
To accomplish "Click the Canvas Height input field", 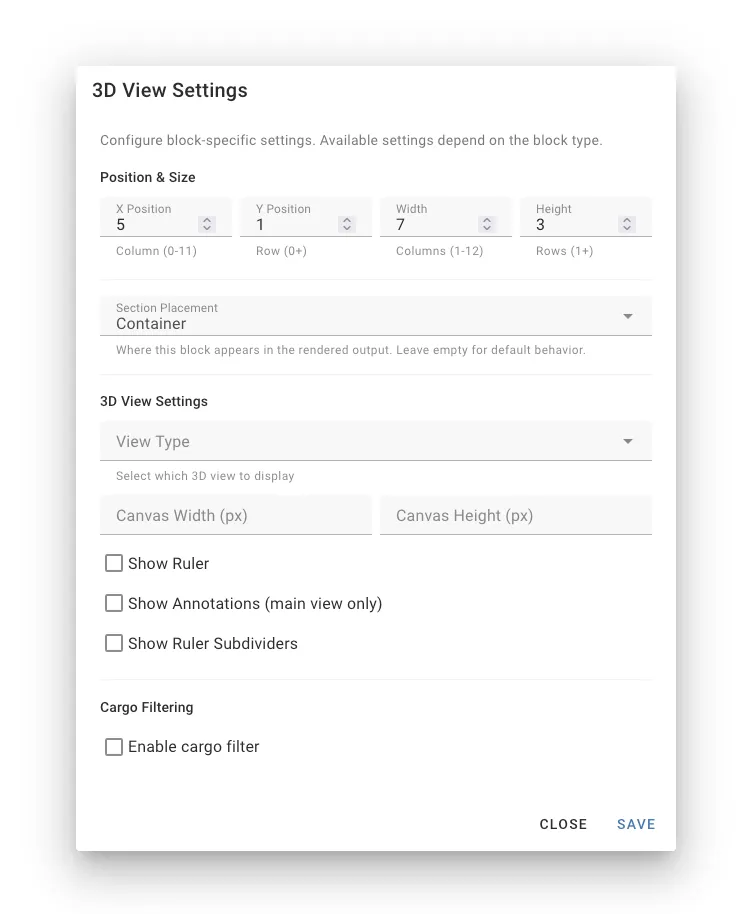I will [x=515, y=515].
